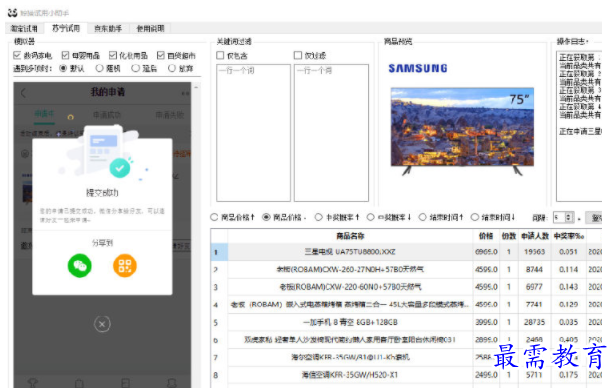Switch to the 淘宝试用 tab

coord(24,28)
